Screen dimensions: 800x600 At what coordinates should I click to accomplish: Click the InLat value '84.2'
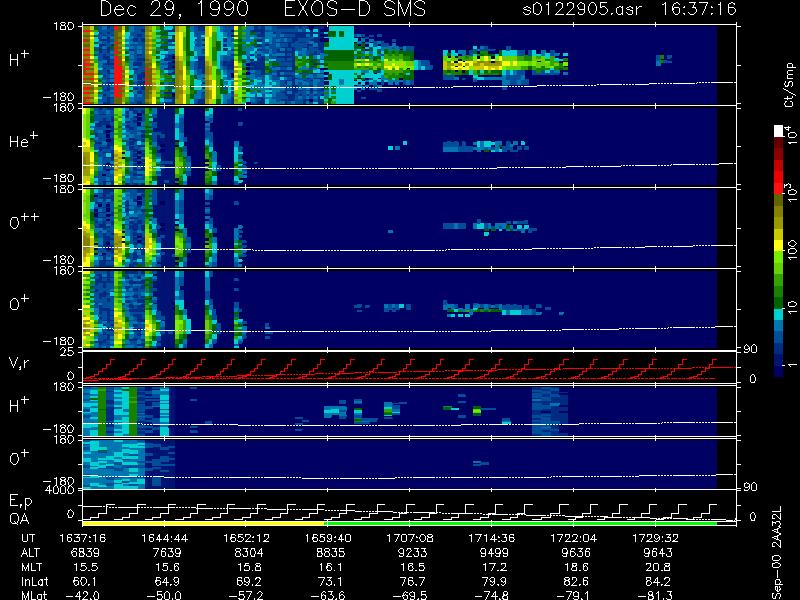point(658,581)
